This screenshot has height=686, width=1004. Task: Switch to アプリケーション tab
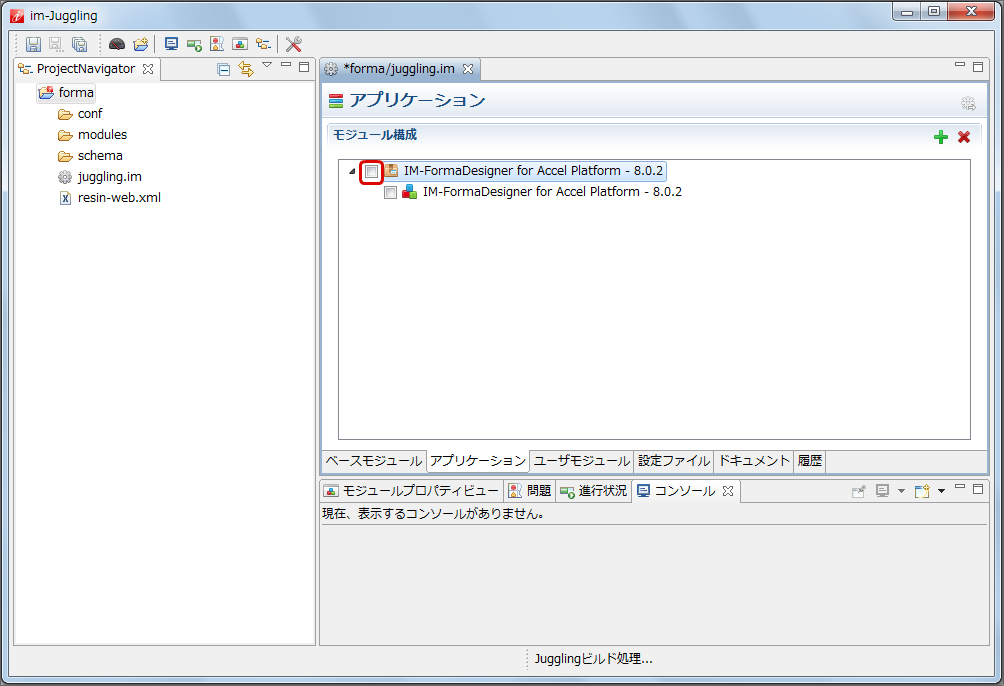click(x=478, y=461)
